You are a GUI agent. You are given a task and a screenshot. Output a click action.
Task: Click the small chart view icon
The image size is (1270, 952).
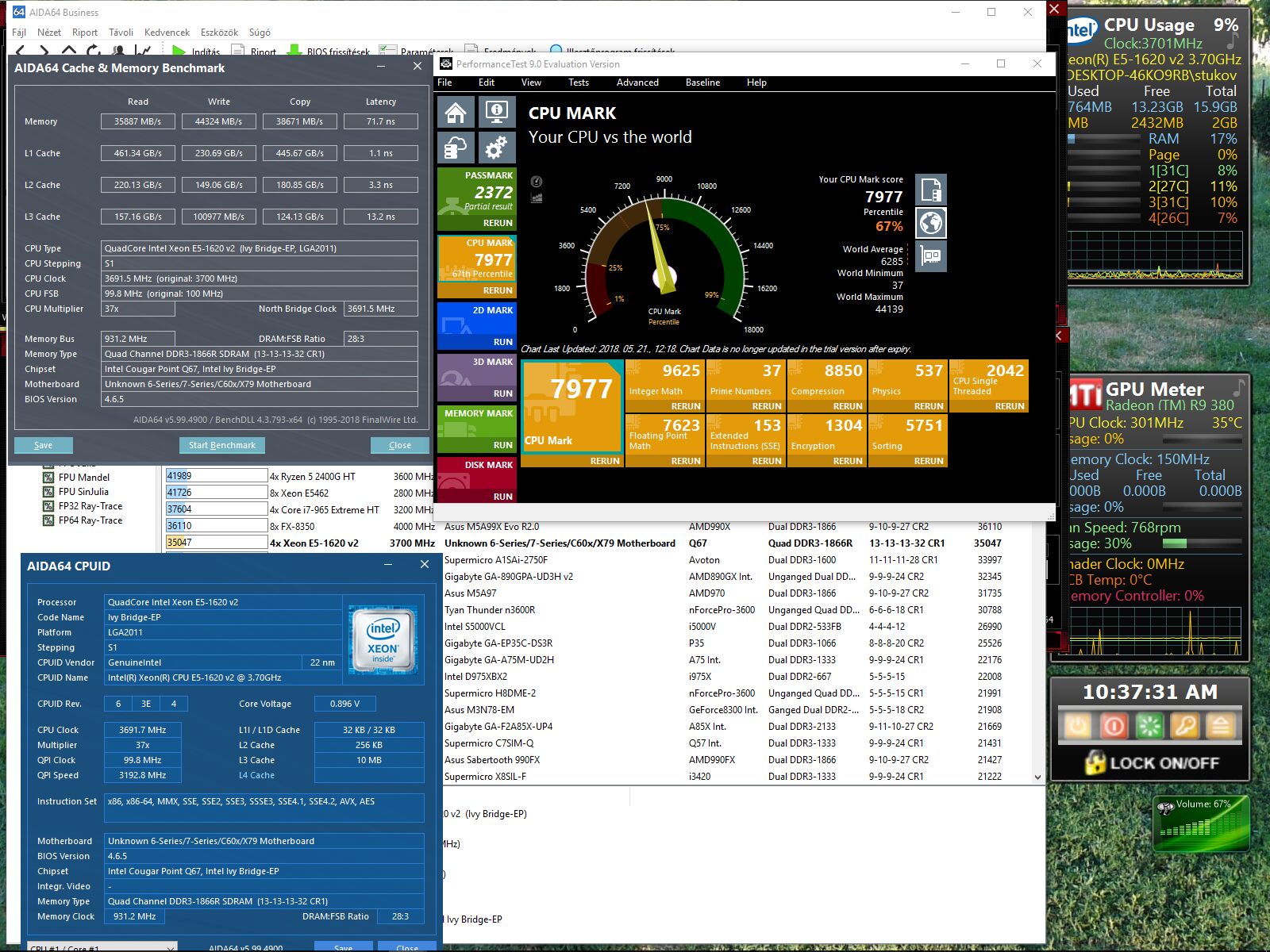537,197
